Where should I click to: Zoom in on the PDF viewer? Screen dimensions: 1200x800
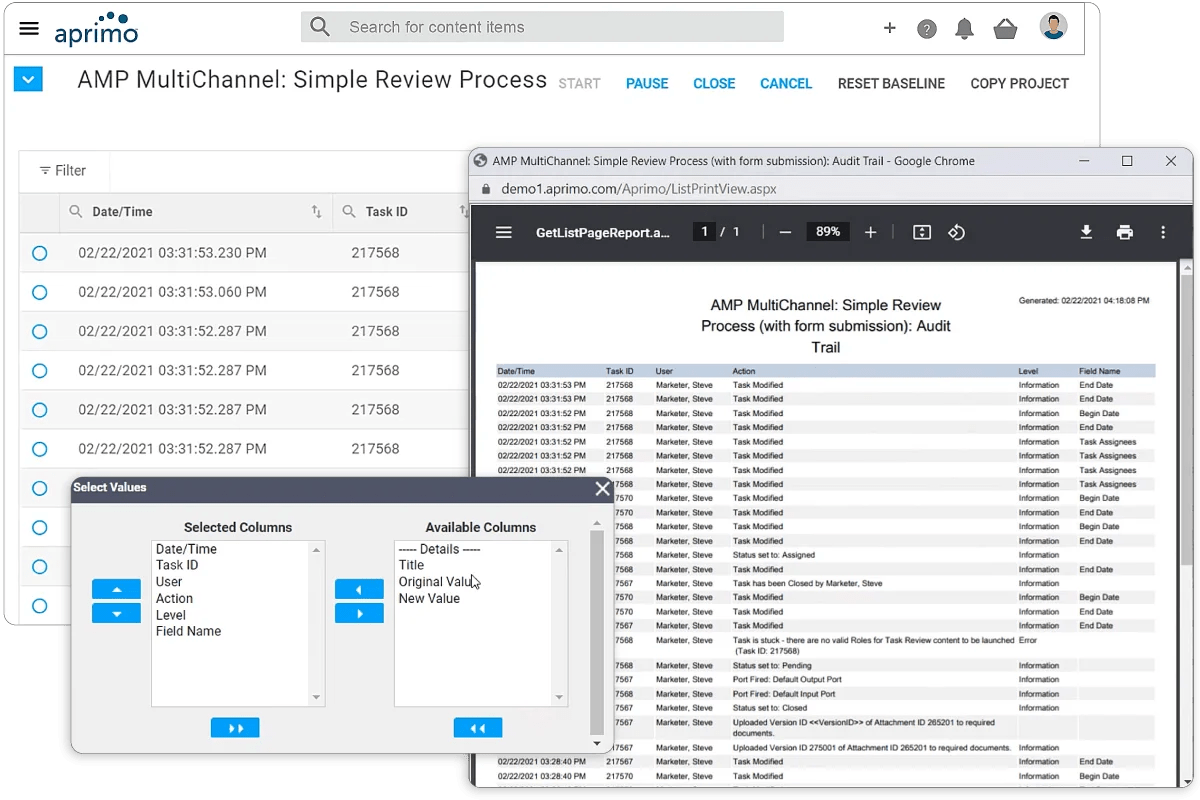[870, 232]
